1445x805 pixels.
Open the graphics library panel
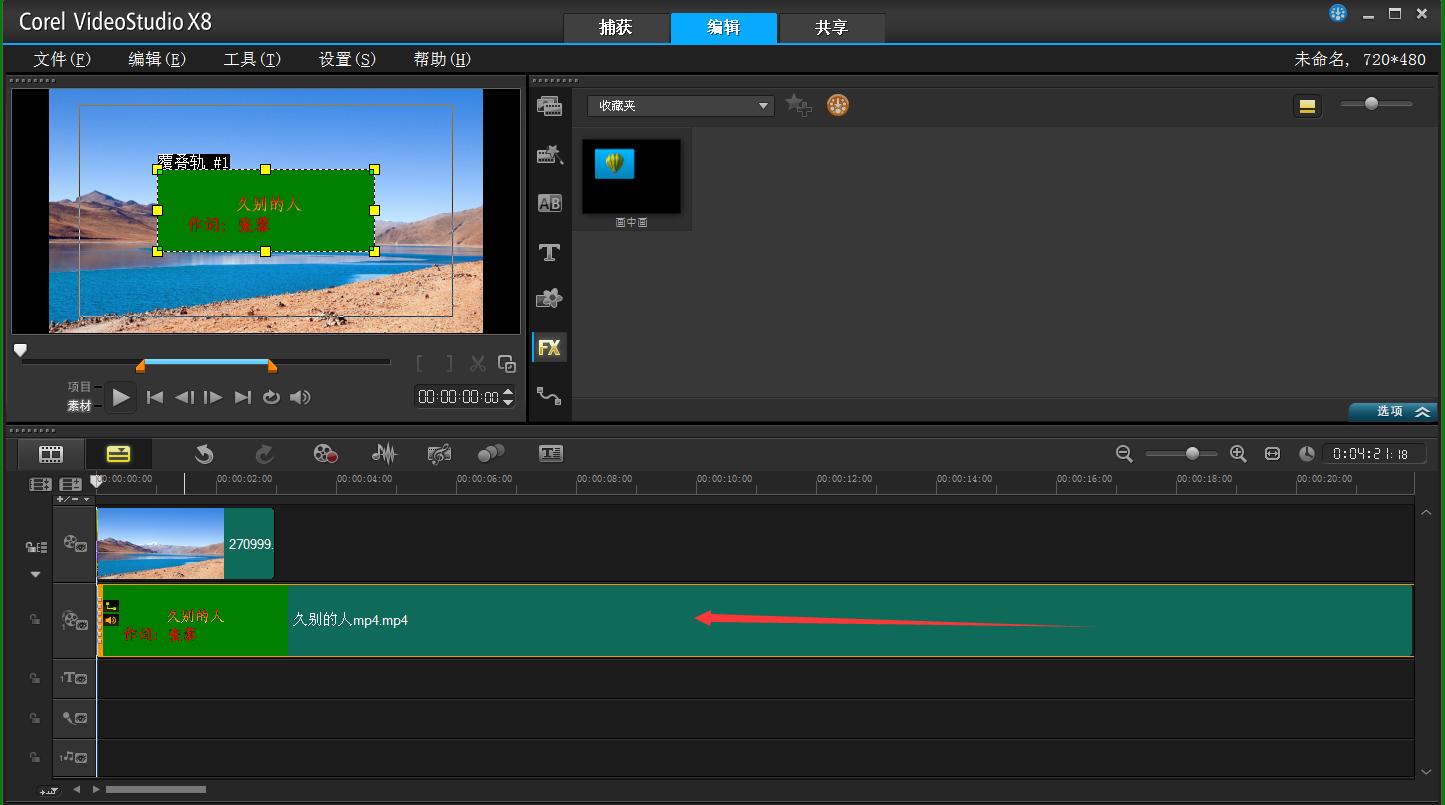(549, 298)
